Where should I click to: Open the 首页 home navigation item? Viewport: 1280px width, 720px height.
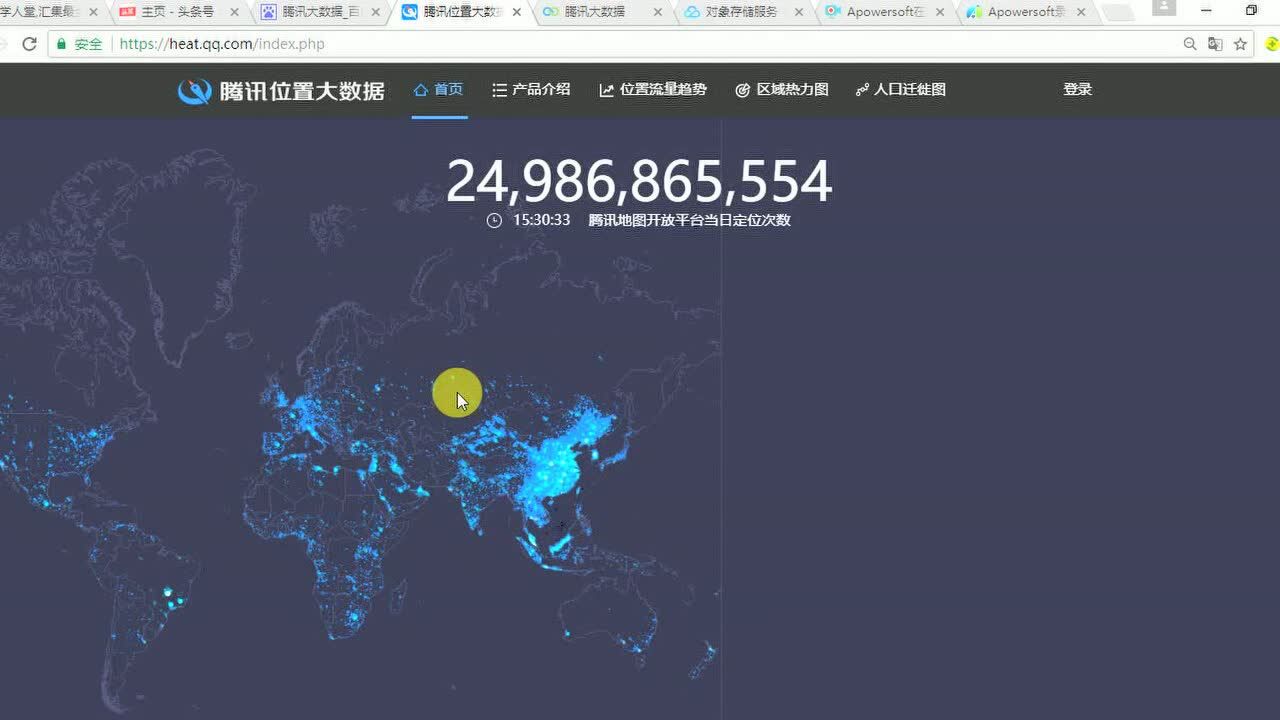coord(439,89)
